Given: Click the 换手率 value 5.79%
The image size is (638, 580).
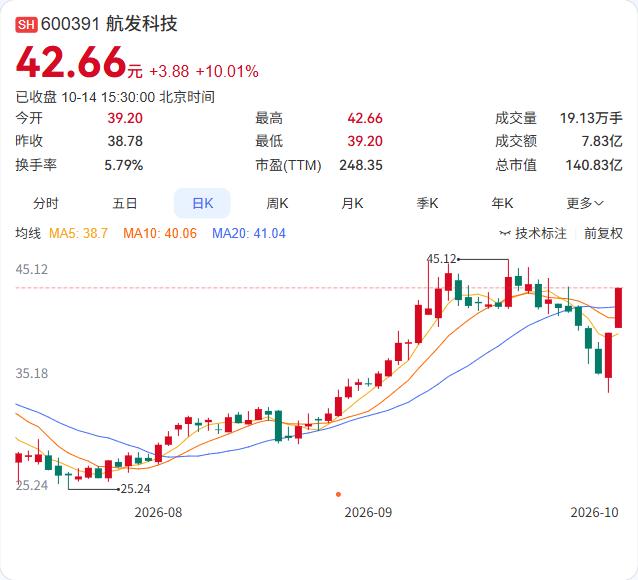Looking at the screenshot, I should tap(124, 165).
